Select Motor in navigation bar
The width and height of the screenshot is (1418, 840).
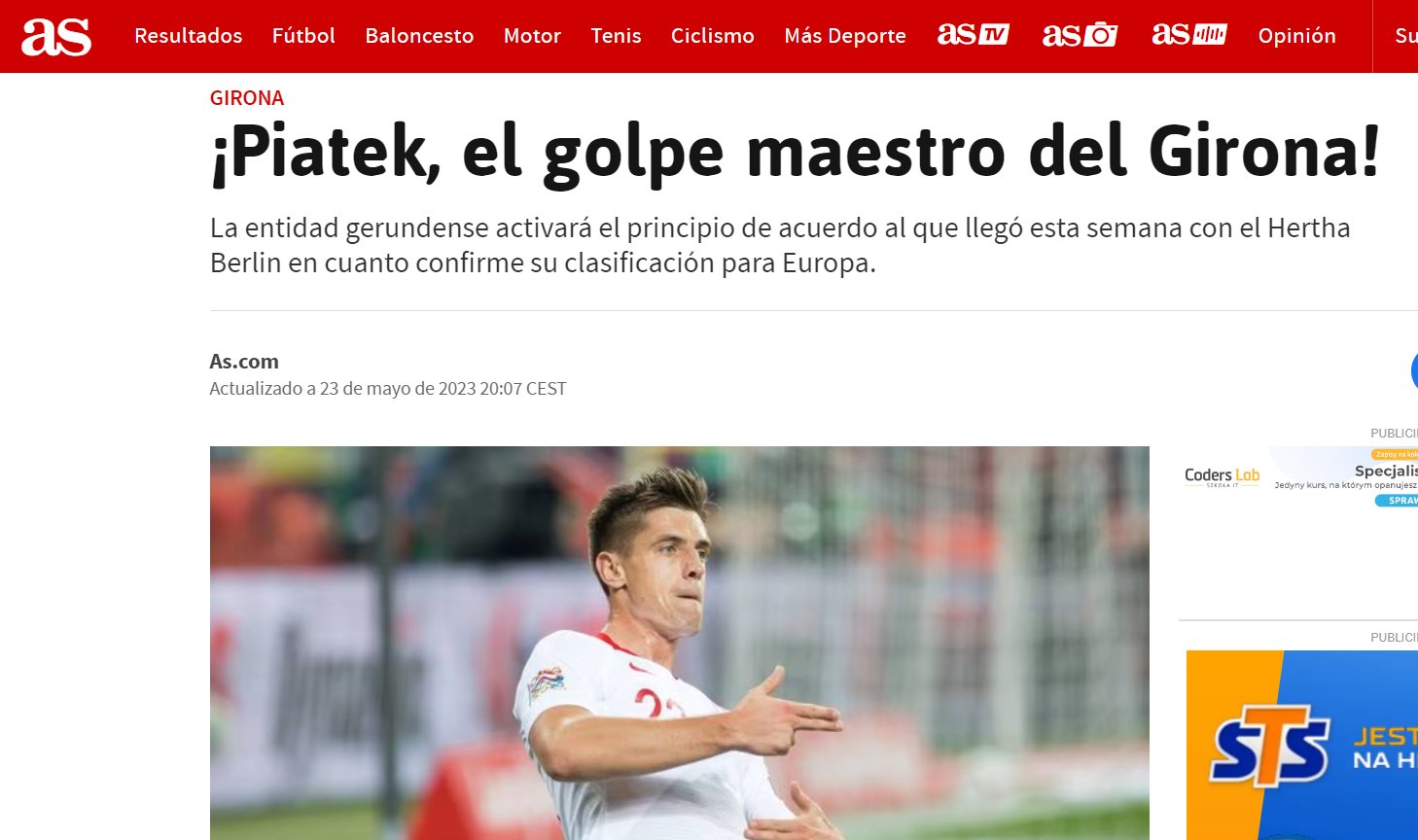(532, 36)
